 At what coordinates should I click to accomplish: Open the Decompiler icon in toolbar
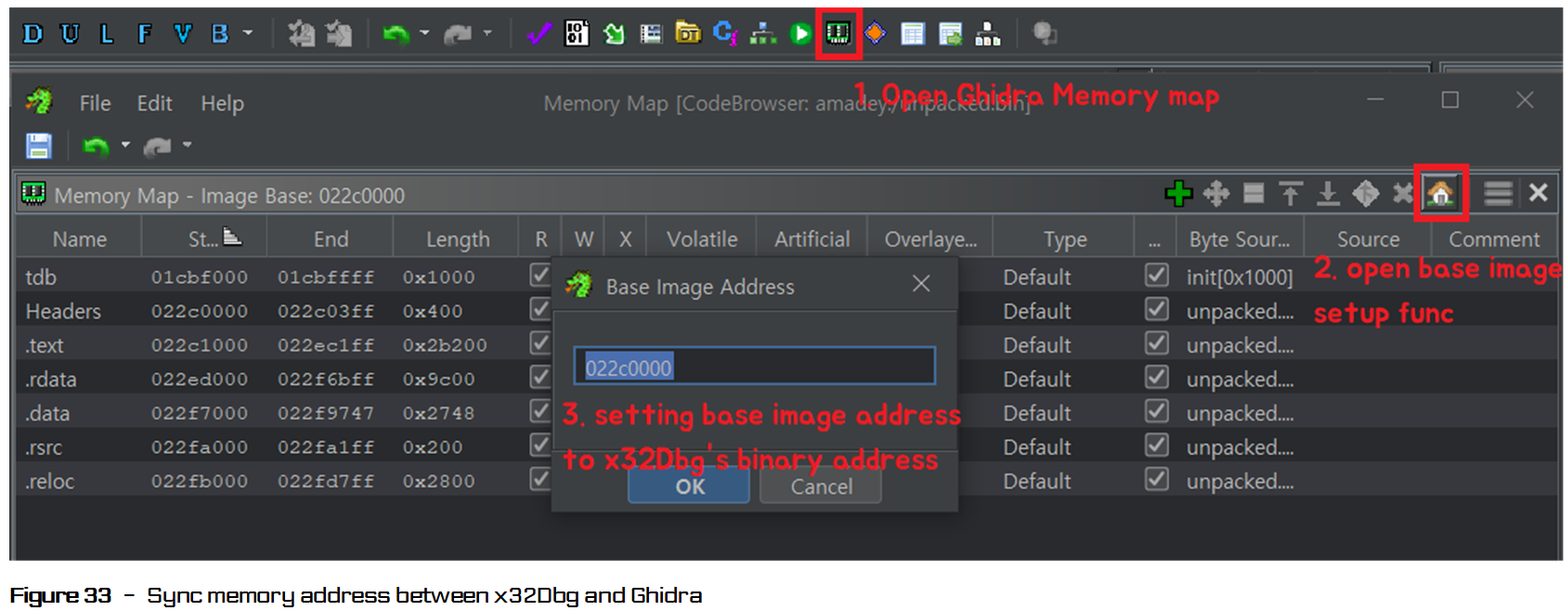click(x=725, y=33)
